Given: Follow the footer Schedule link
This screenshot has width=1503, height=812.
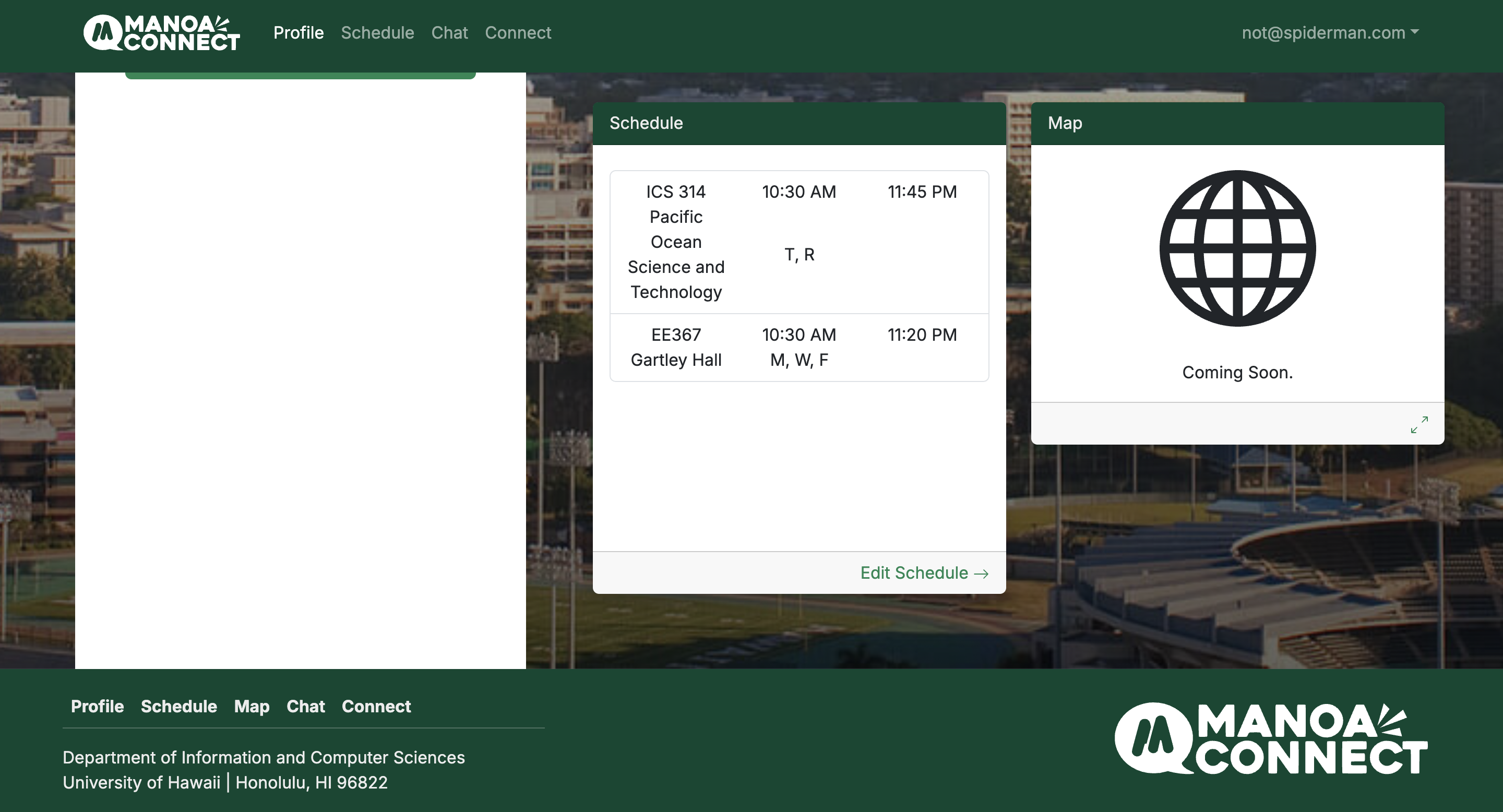Looking at the screenshot, I should [178, 707].
